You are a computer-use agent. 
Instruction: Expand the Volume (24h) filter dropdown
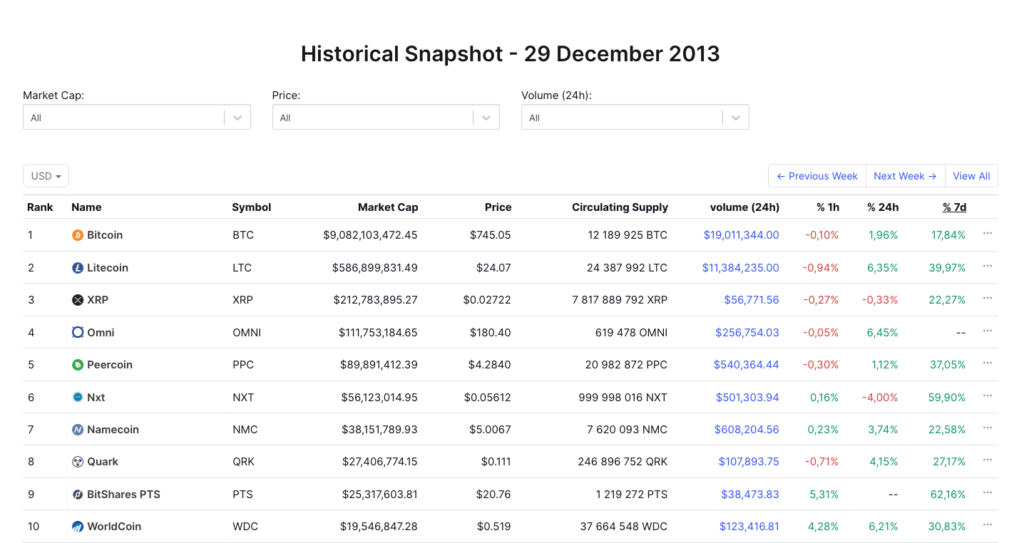(635, 118)
